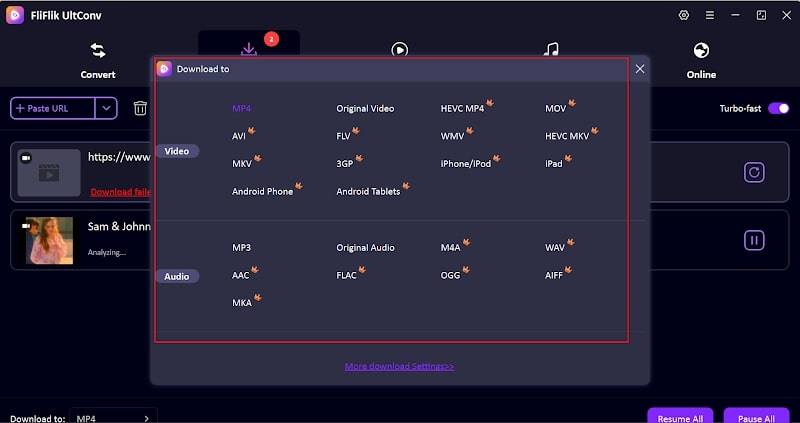Screen dimensions: 800x423
Task: Click the Audio category label
Action: click(177, 277)
